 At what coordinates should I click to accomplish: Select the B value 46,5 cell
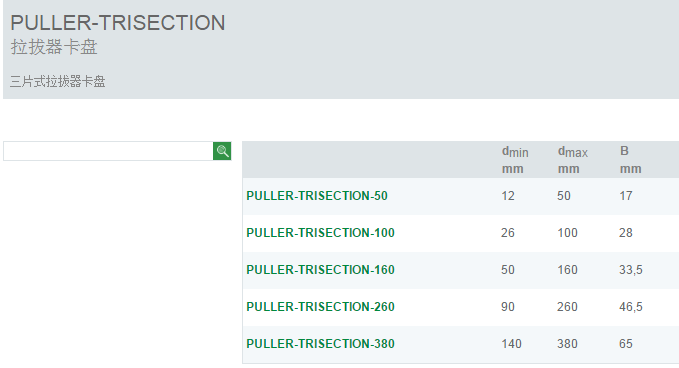631,307
